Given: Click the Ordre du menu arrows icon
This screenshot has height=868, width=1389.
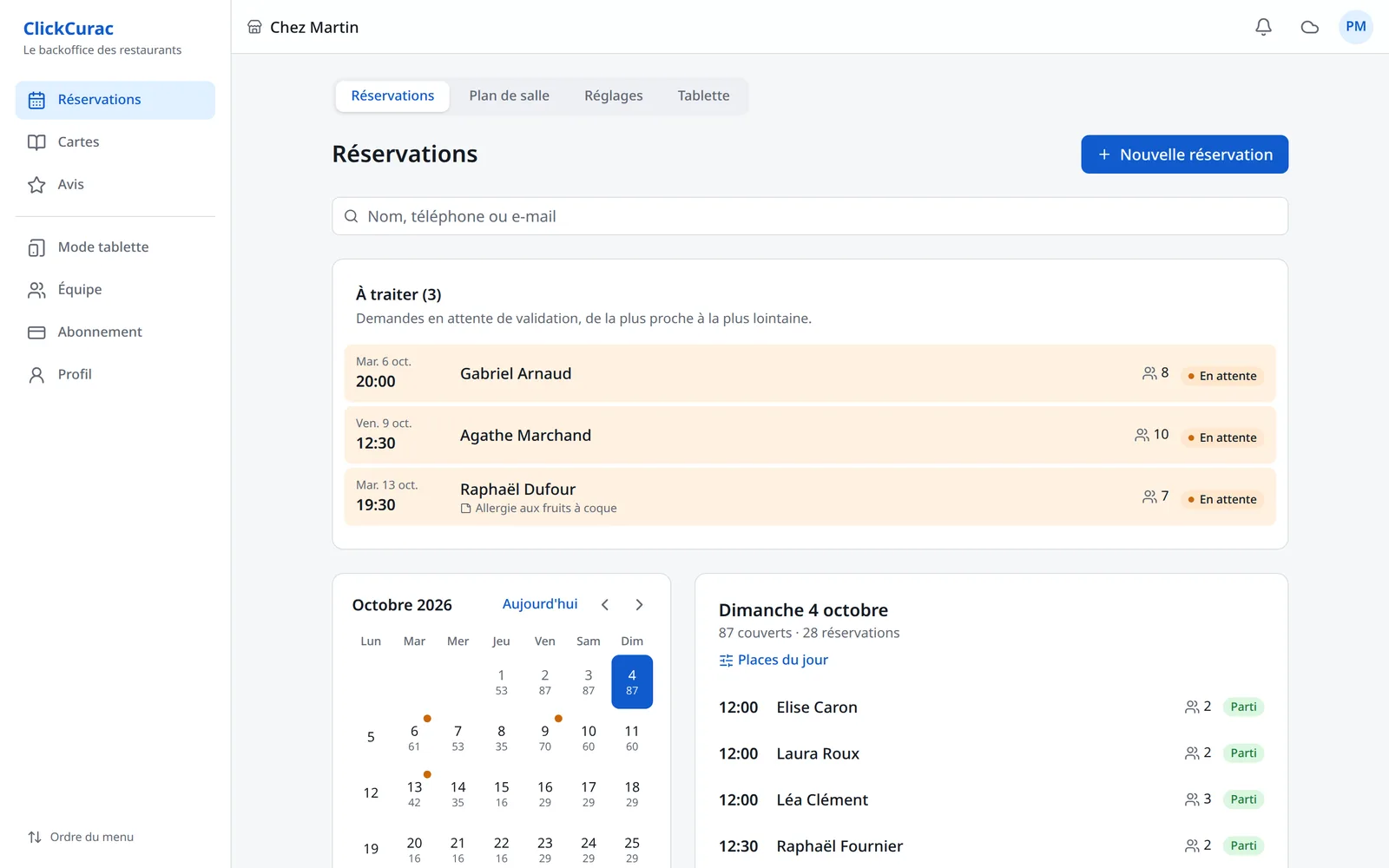Looking at the screenshot, I should coord(35,837).
